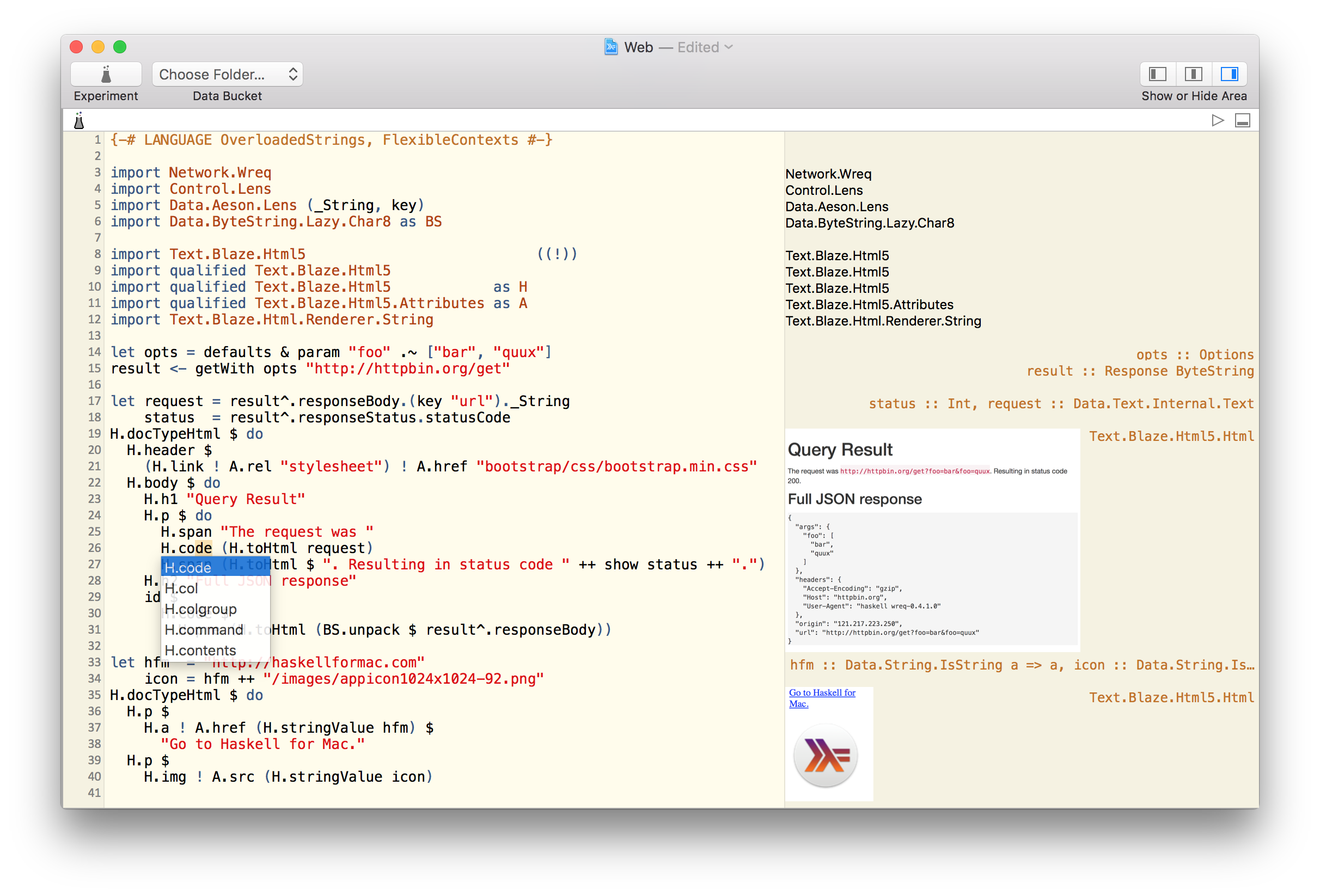Click 'H.toHtml request' in the code
This screenshot has height=896, width=1320.
(296, 548)
